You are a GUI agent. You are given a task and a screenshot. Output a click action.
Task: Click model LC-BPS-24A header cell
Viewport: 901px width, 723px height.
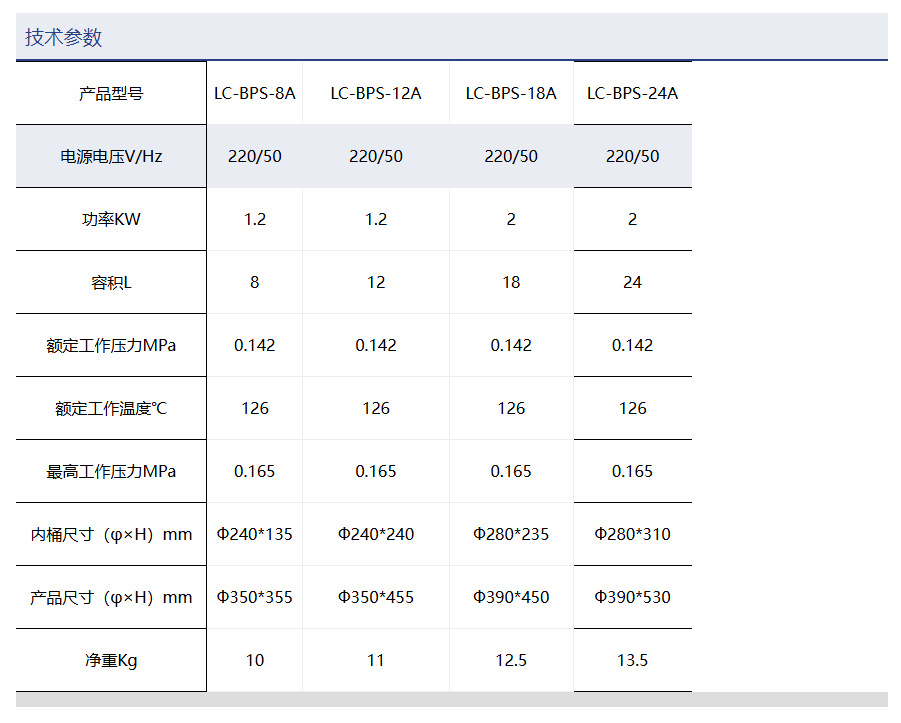pyautogui.click(x=632, y=93)
